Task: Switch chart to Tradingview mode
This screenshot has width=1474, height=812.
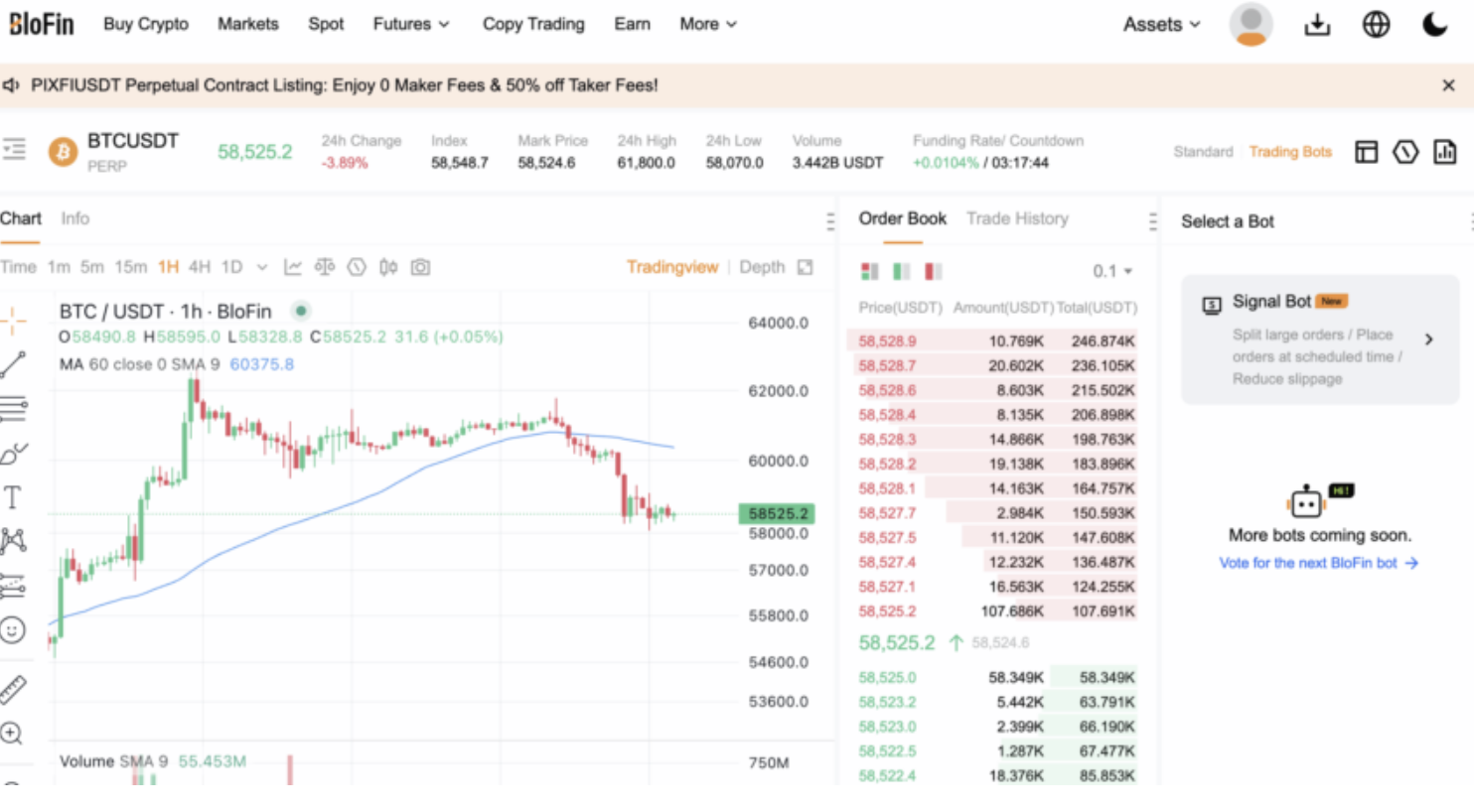Action: click(x=672, y=267)
